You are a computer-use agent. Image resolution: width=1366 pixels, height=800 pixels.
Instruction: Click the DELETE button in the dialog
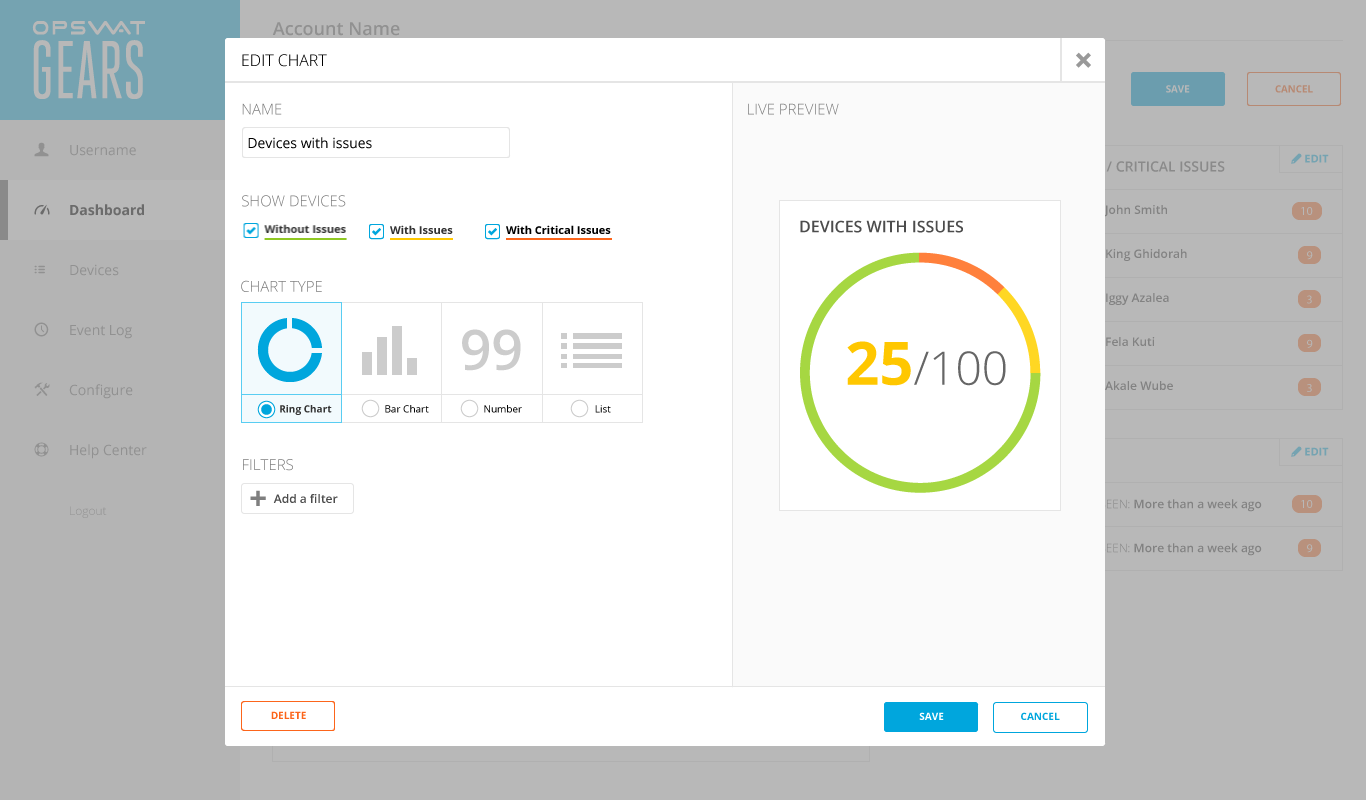(288, 716)
